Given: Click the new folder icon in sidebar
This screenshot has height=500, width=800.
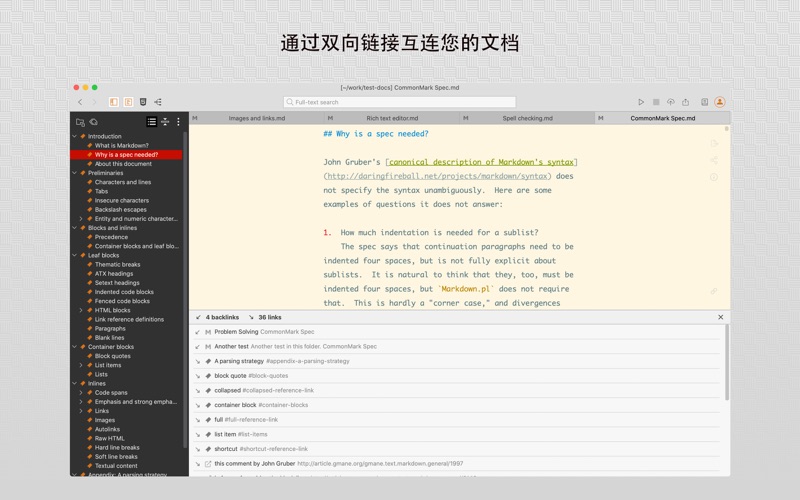Looking at the screenshot, I should [80, 122].
